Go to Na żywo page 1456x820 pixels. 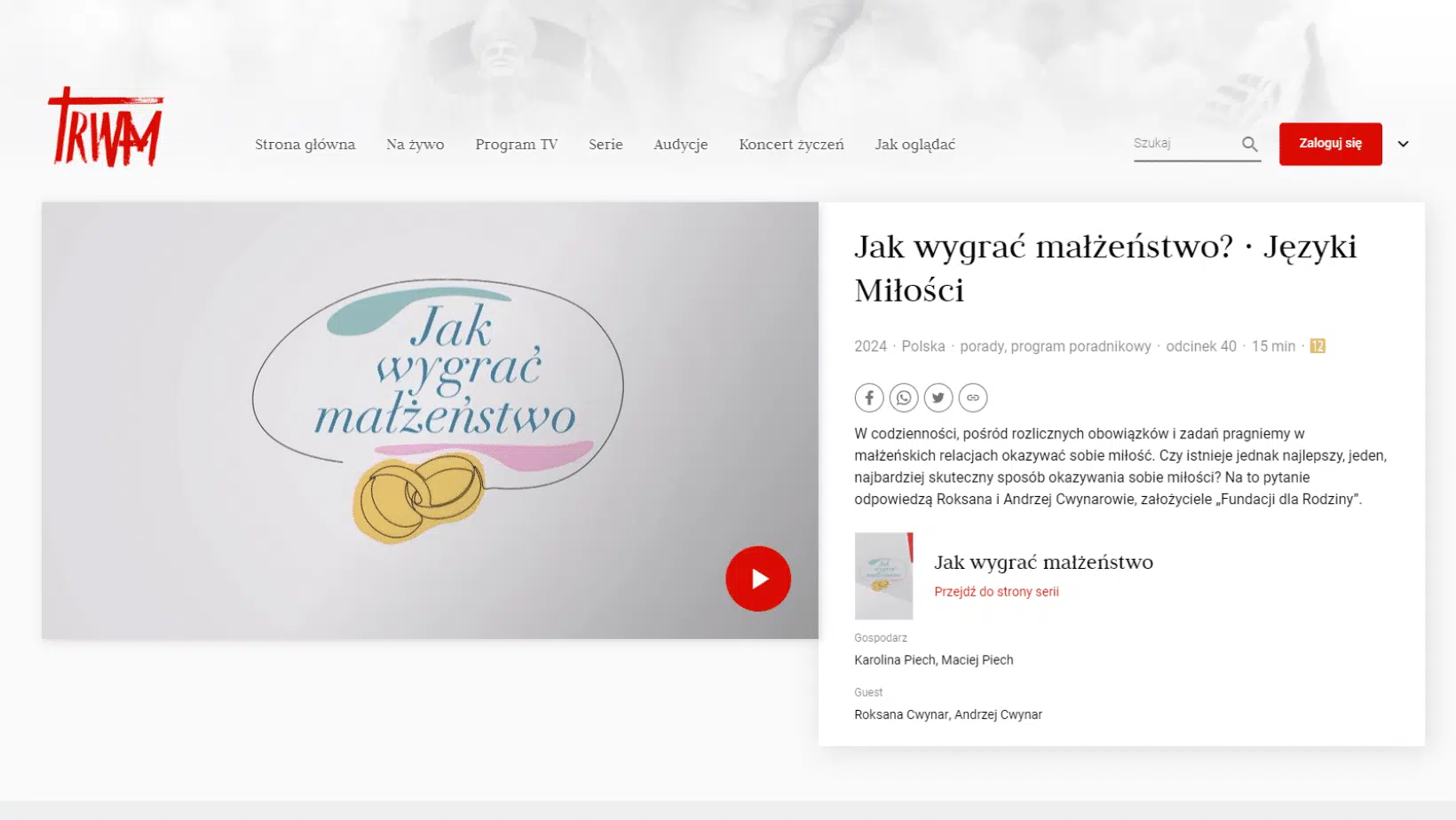(x=415, y=145)
